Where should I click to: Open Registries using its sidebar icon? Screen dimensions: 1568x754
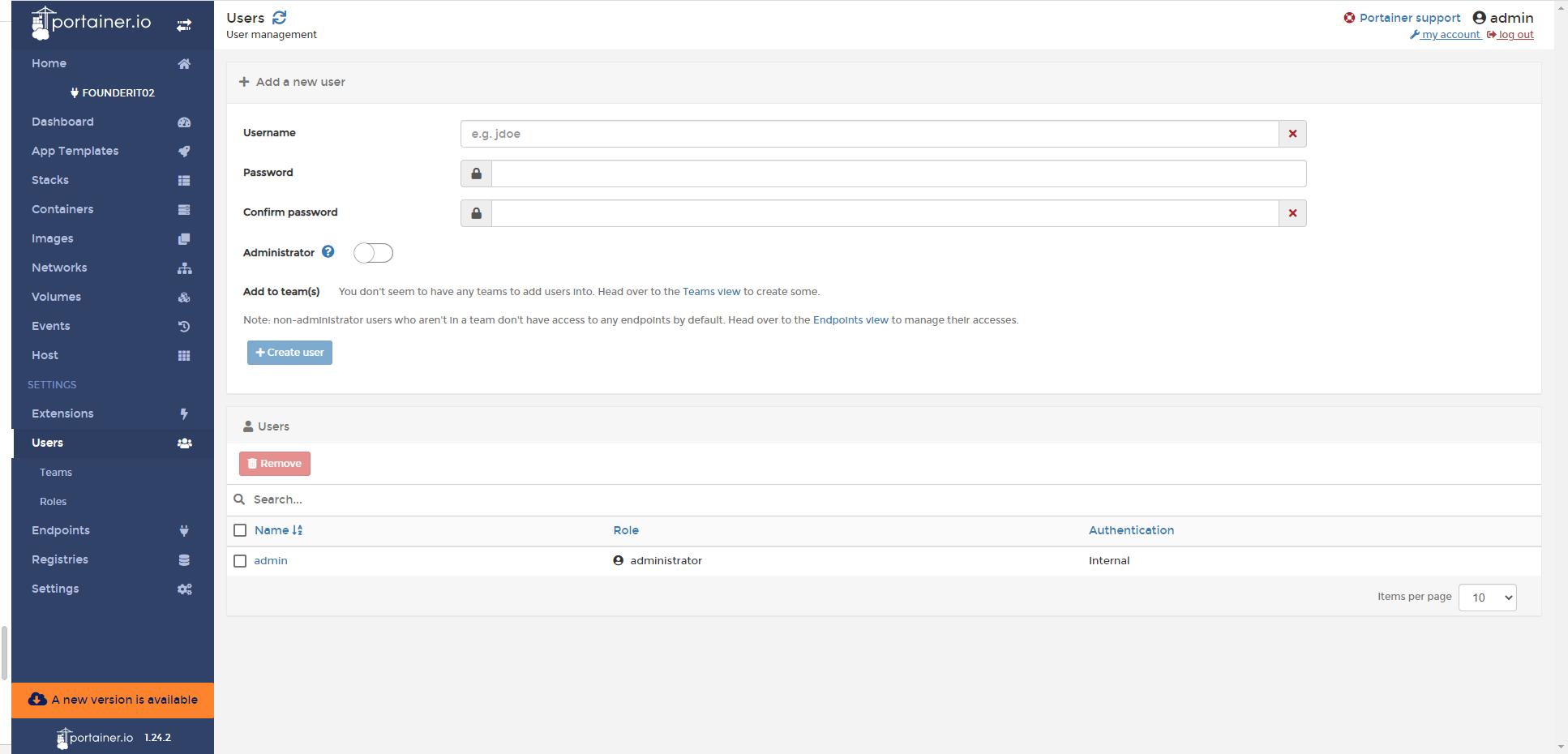[184, 559]
